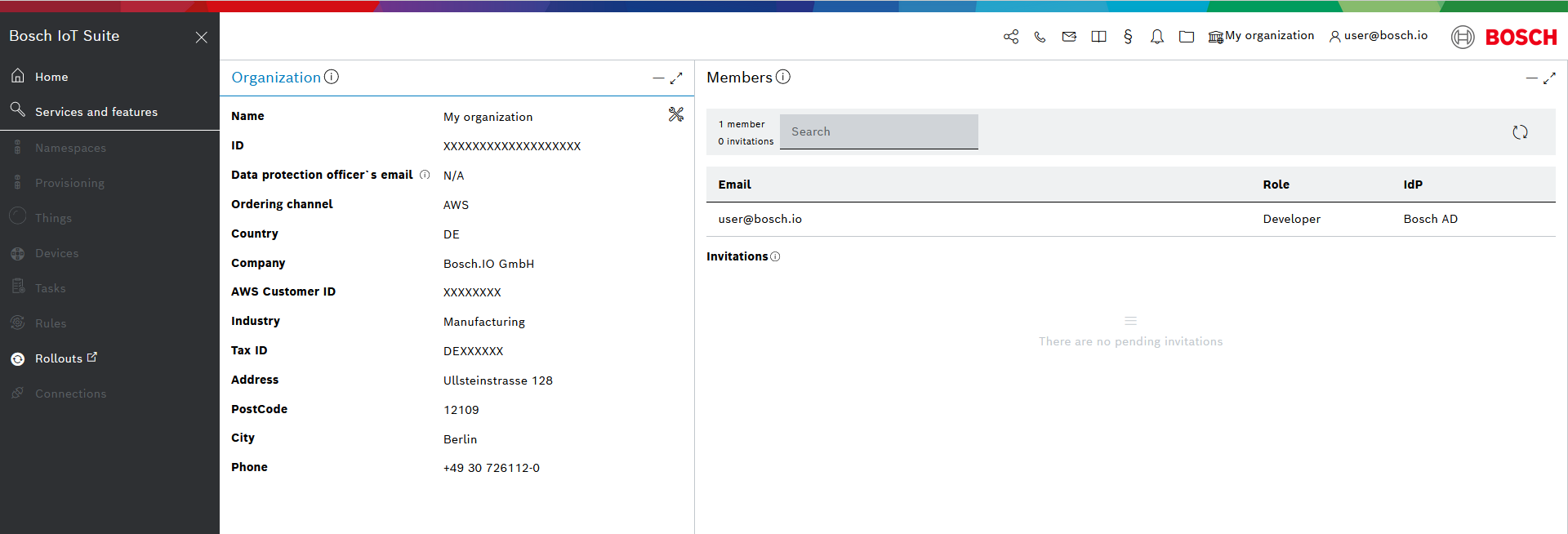Click the info icon next to Members title
1568x534 pixels.
pyautogui.click(x=783, y=77)
